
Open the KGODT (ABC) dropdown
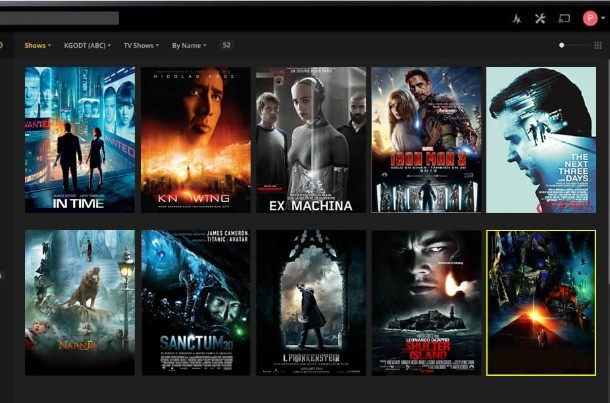coord(87,46)
